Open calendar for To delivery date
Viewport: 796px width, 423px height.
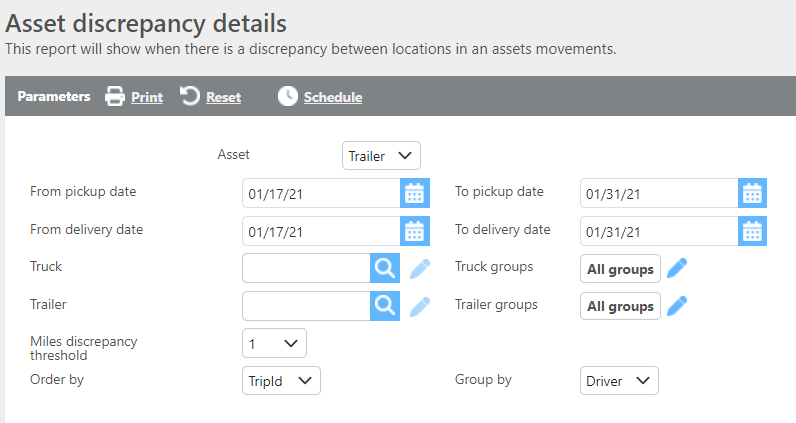[752, 231]
